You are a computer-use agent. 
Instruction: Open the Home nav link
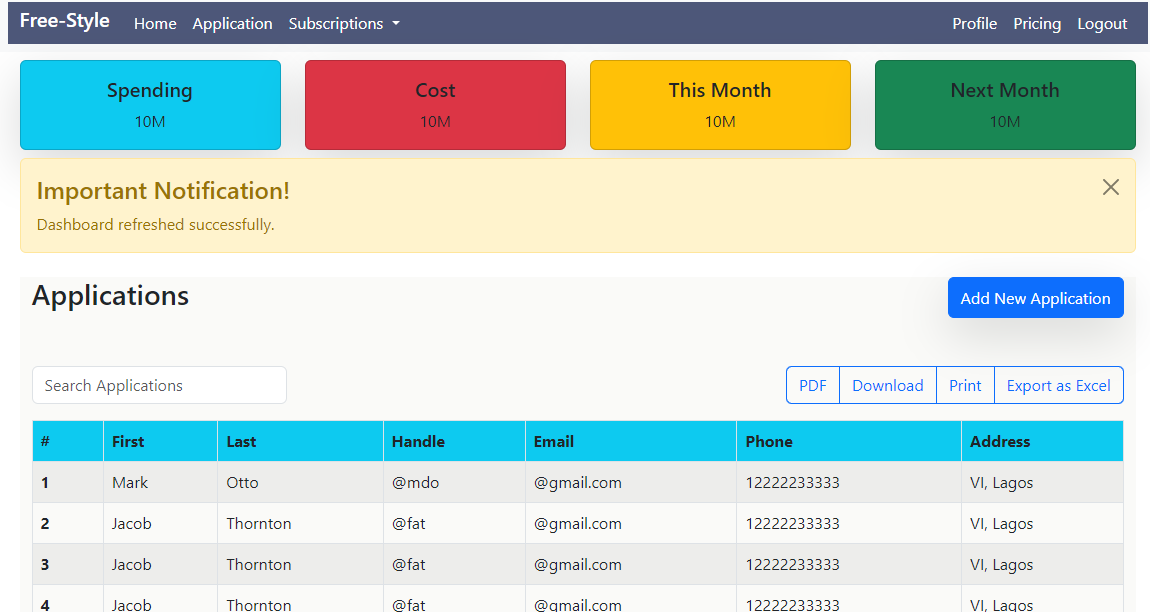[x=155, y=24]
